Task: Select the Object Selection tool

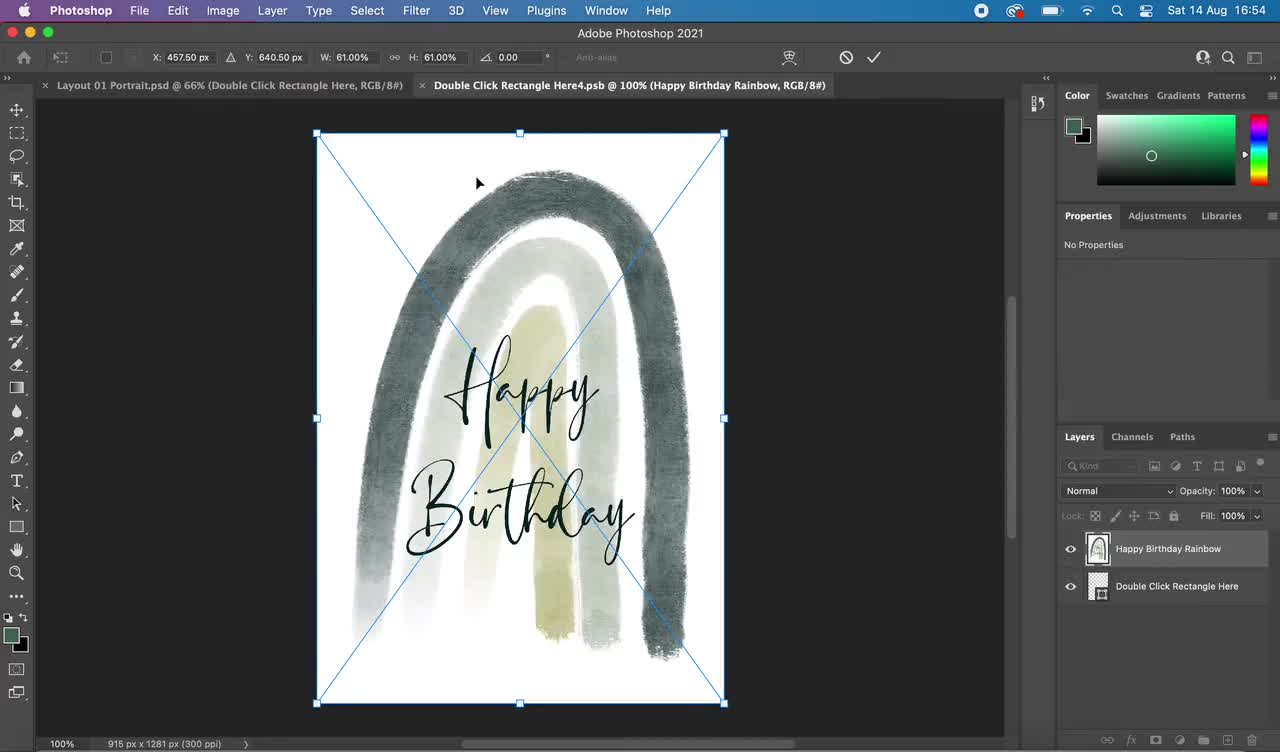Action: point(17,179)
